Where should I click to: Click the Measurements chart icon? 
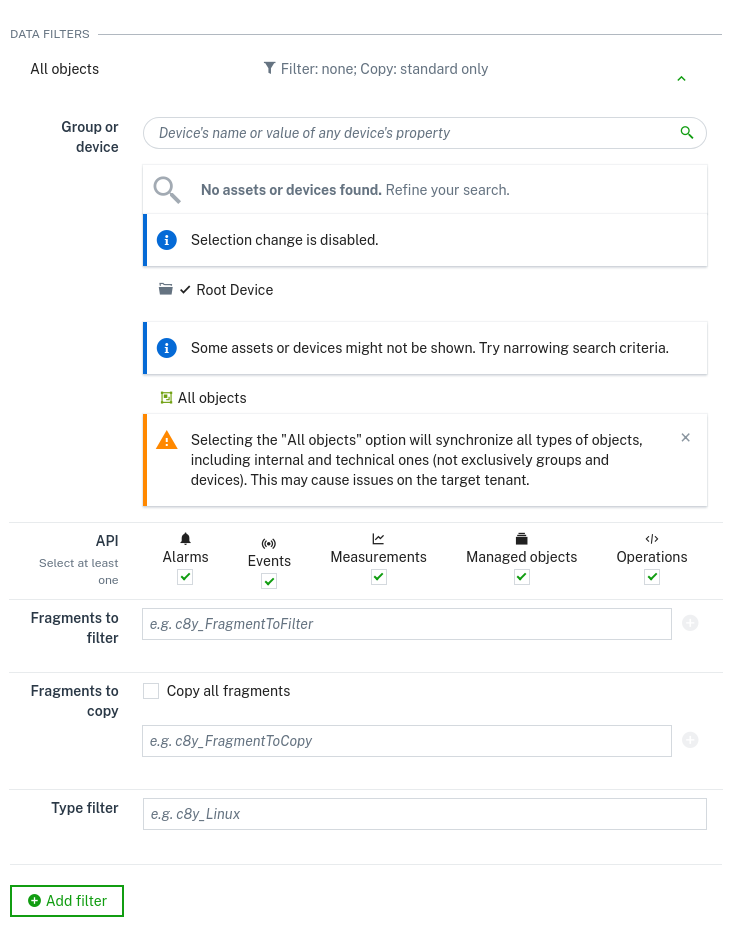click(x=378, y=540)
